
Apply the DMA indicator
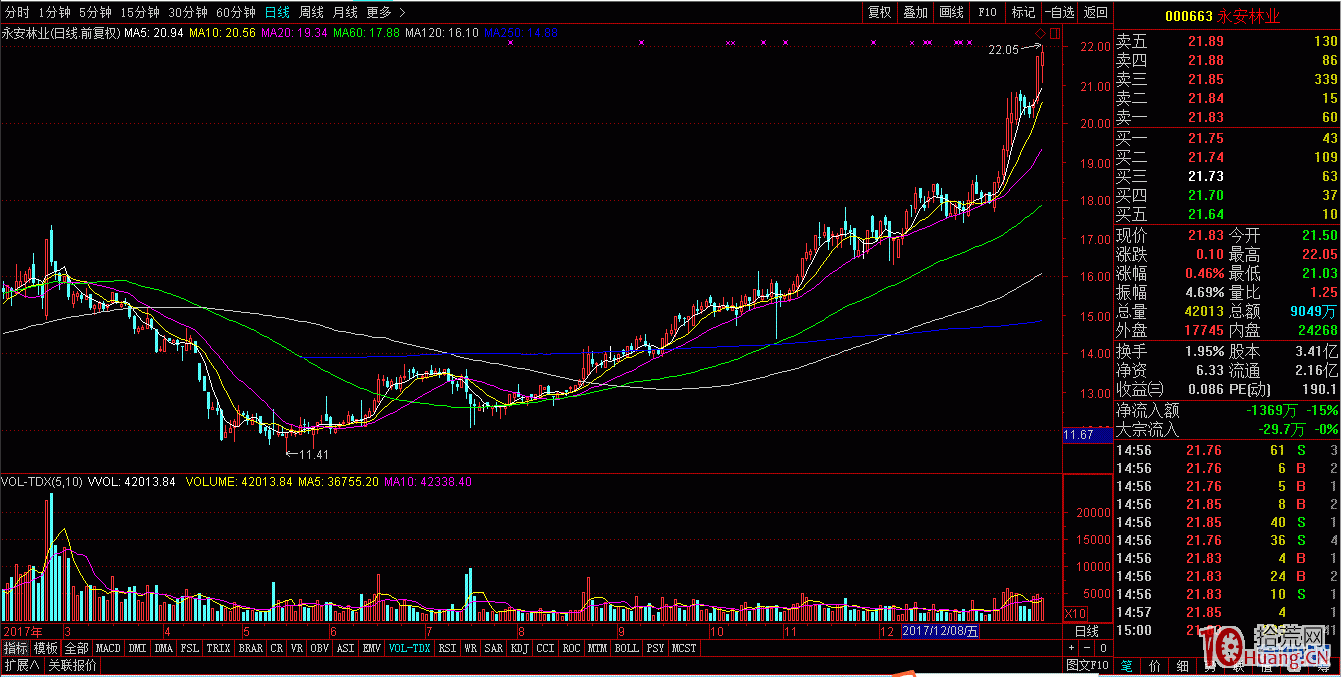tap(164, 648)
